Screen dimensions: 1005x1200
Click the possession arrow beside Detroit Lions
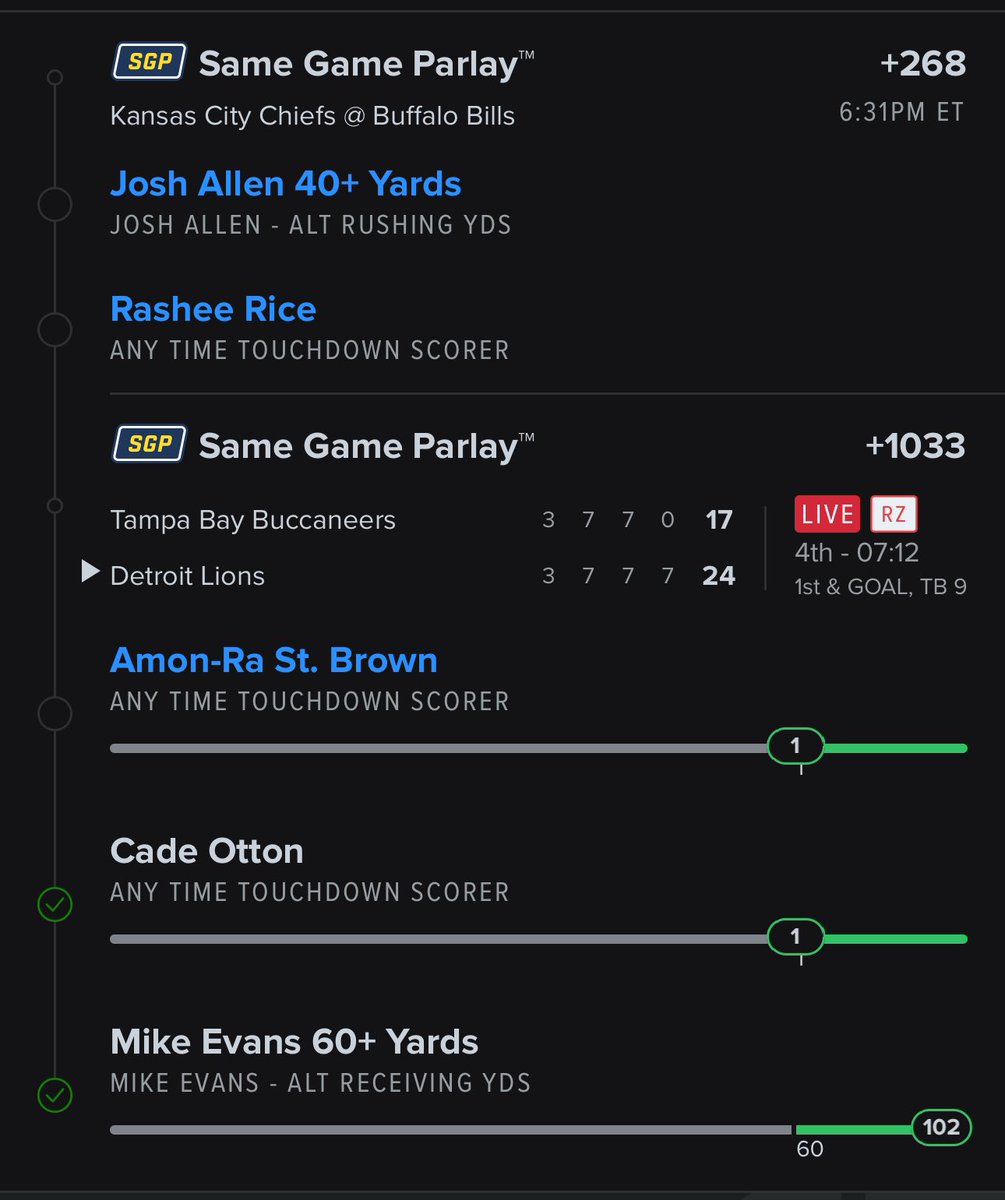(x=90, y=573)
